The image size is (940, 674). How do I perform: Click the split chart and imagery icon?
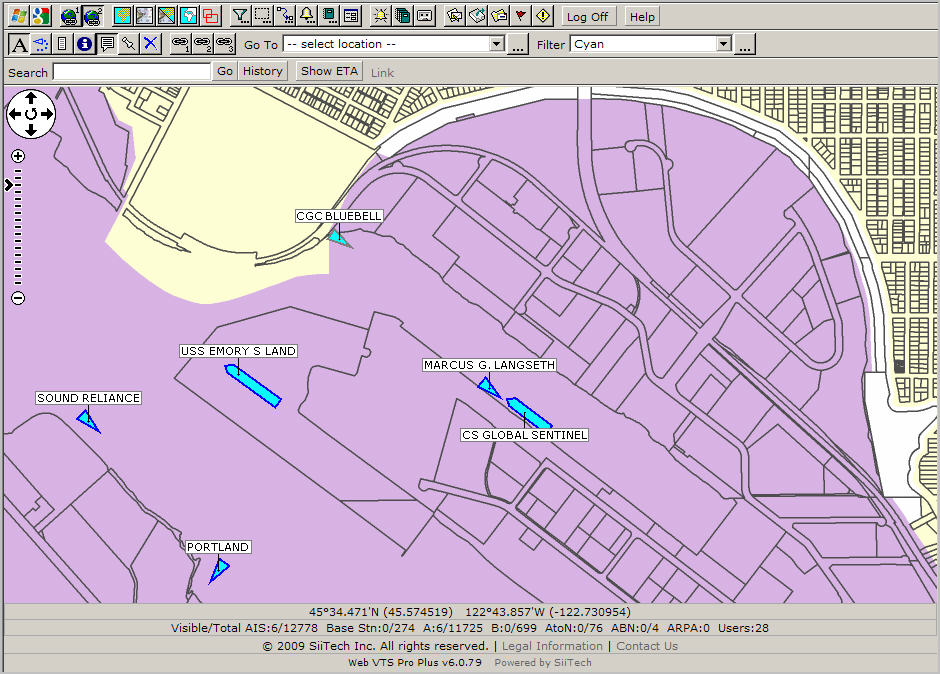tap(167, 16)
